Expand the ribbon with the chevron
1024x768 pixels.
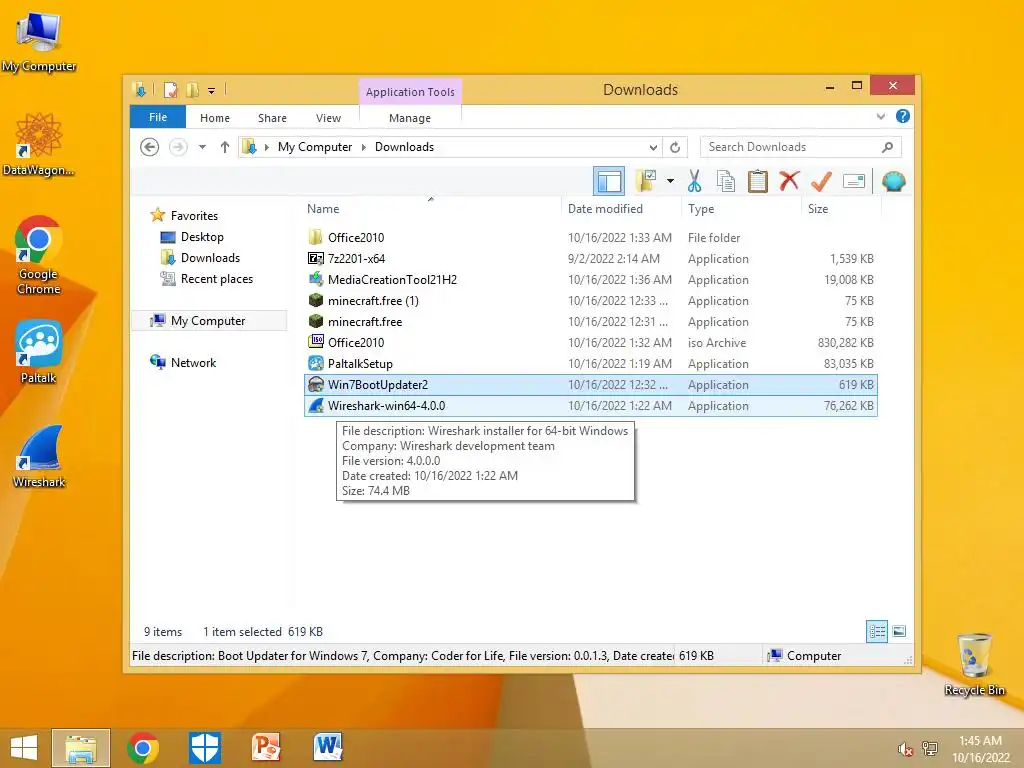(881, 117)
